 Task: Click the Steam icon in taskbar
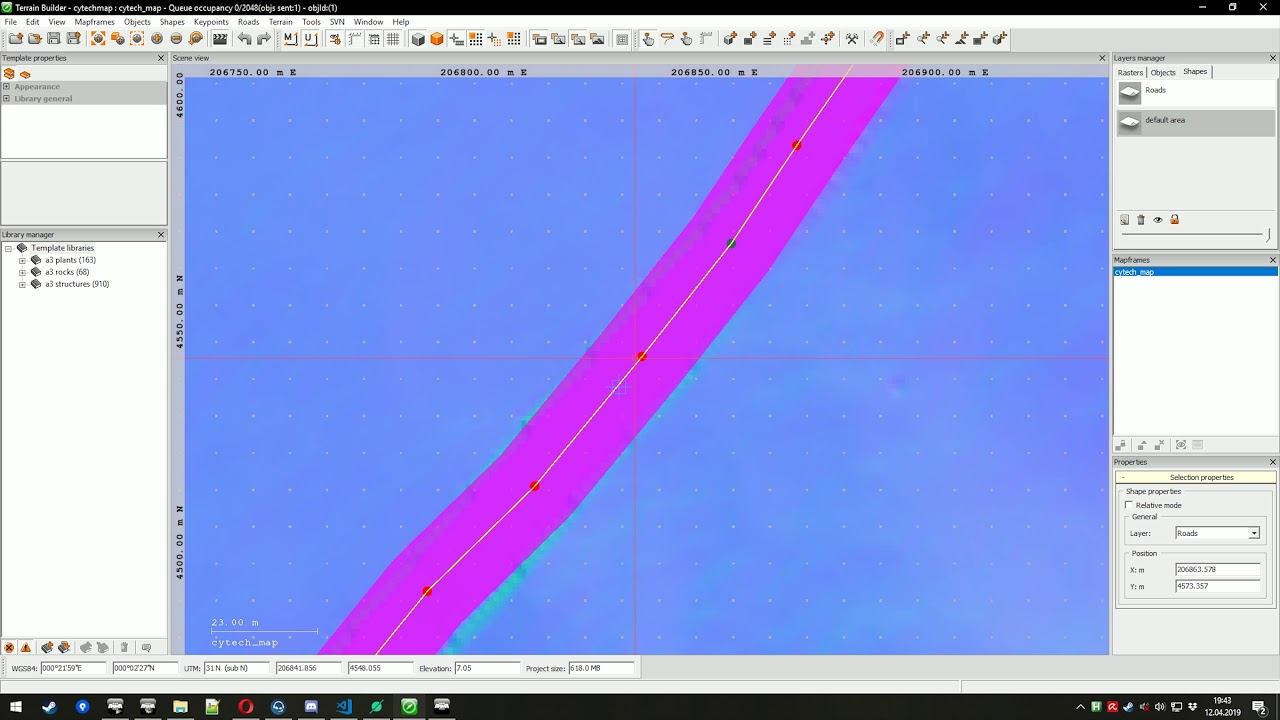pos(49,706)
